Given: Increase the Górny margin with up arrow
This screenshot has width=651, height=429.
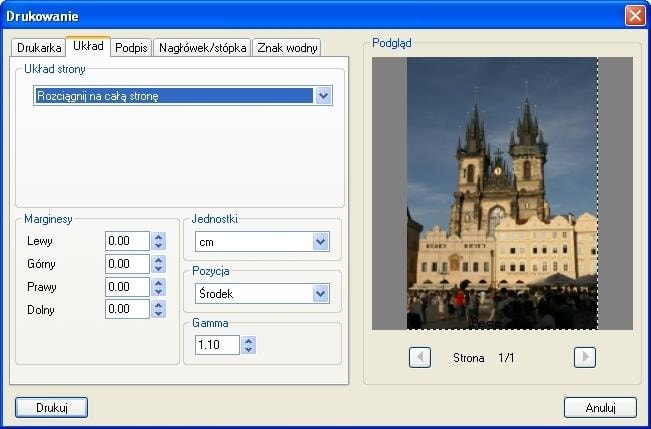Looking at the screenshot, I should [x=158, y=260].
